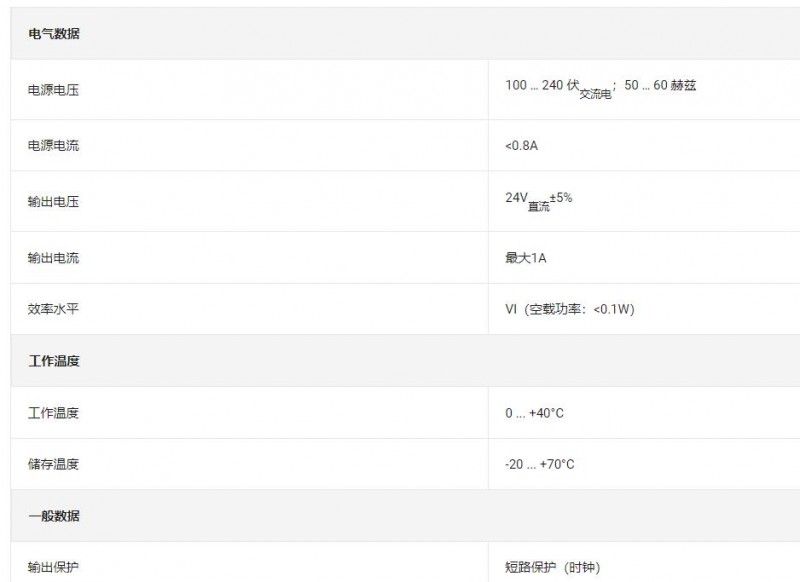
Task: Click the 最大1A value cell
Action: point(526,258)
